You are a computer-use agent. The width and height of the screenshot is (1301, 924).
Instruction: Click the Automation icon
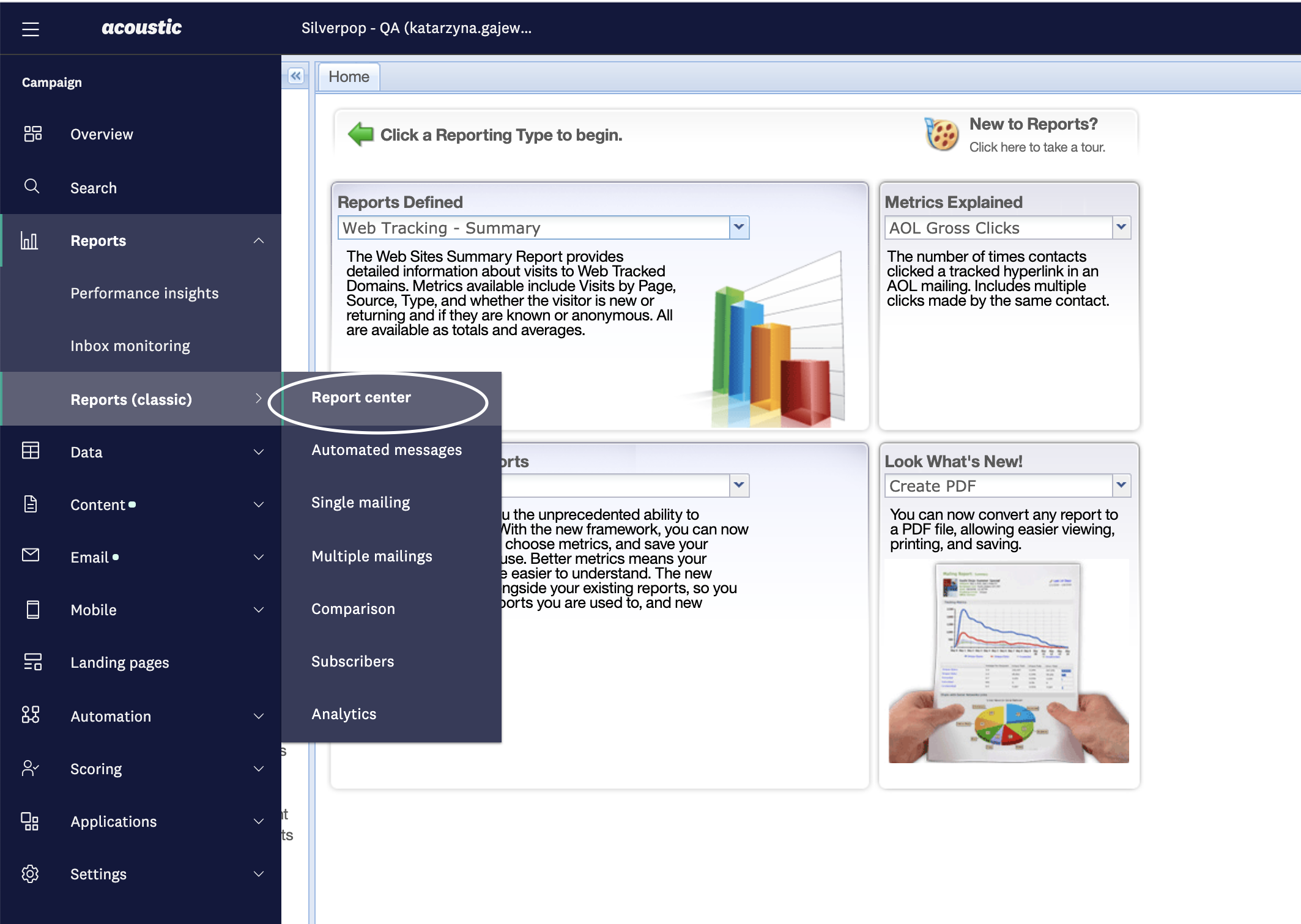pyautogui.click(x=31, y=715)
